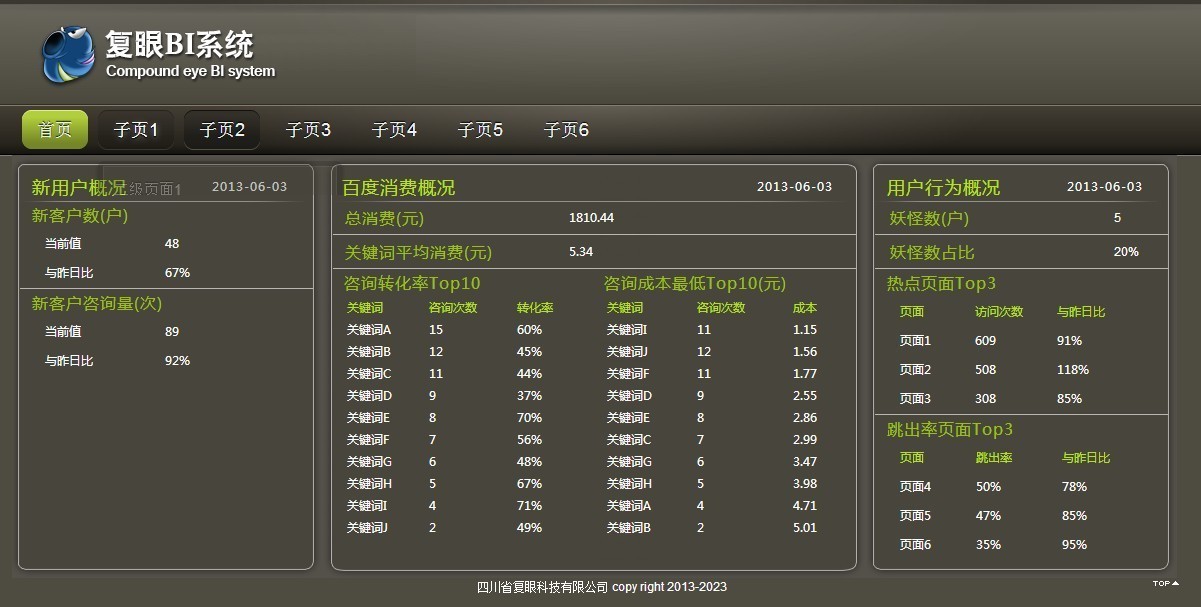The width and height of the screenshot is (1201, 607).
Task: Open the 首页 home tab
Action: click(55, 130)
